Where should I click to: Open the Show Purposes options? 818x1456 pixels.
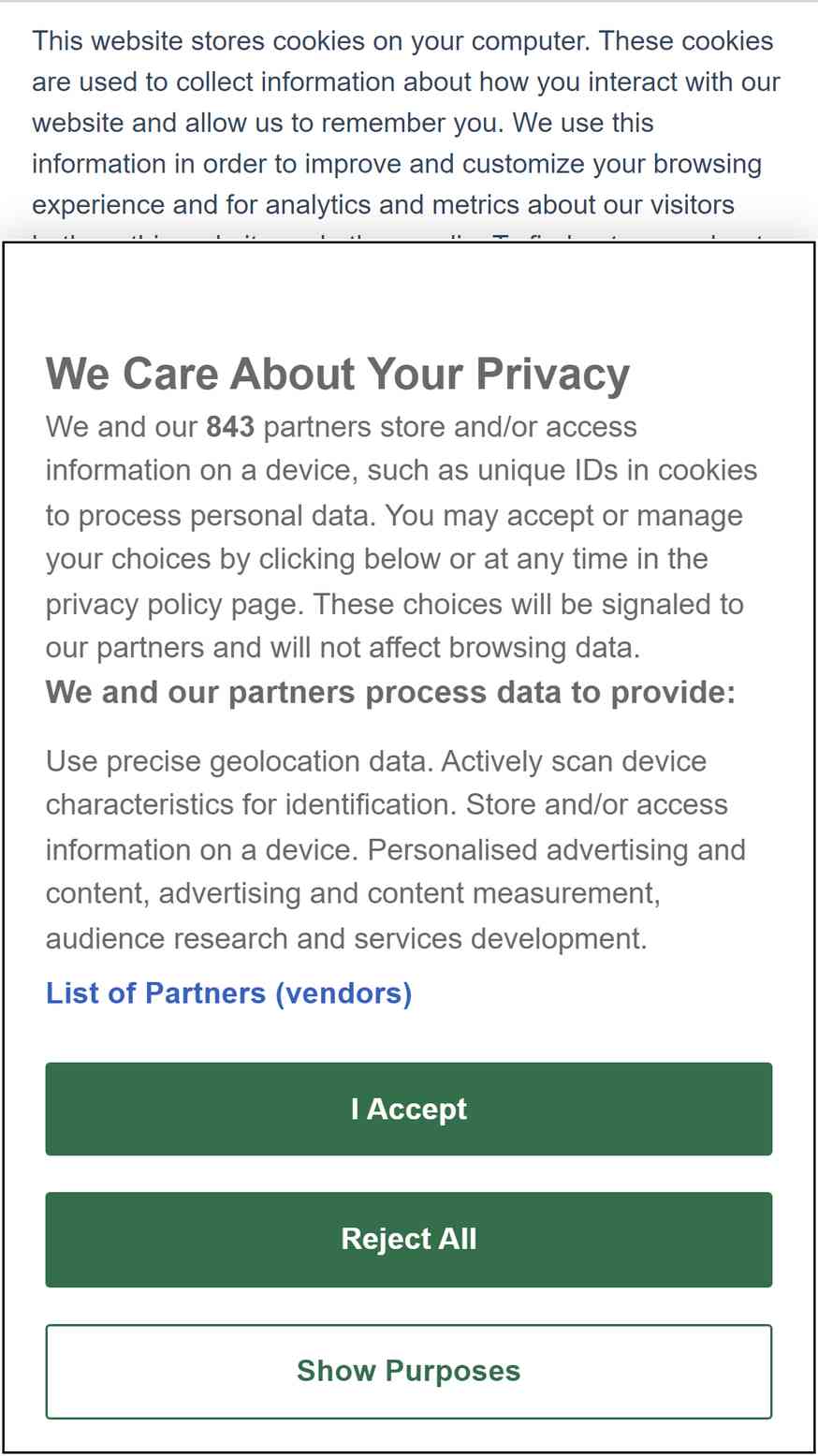click(409, 1371)
